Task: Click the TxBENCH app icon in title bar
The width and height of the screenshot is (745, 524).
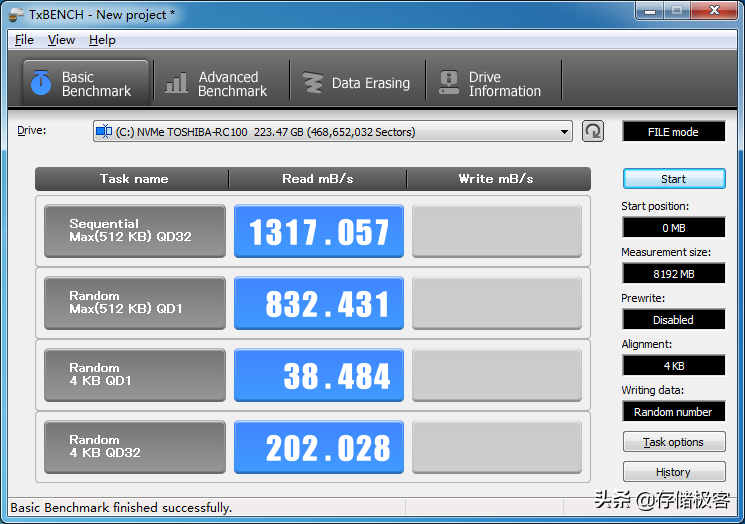Action: (x=16, y=13)
